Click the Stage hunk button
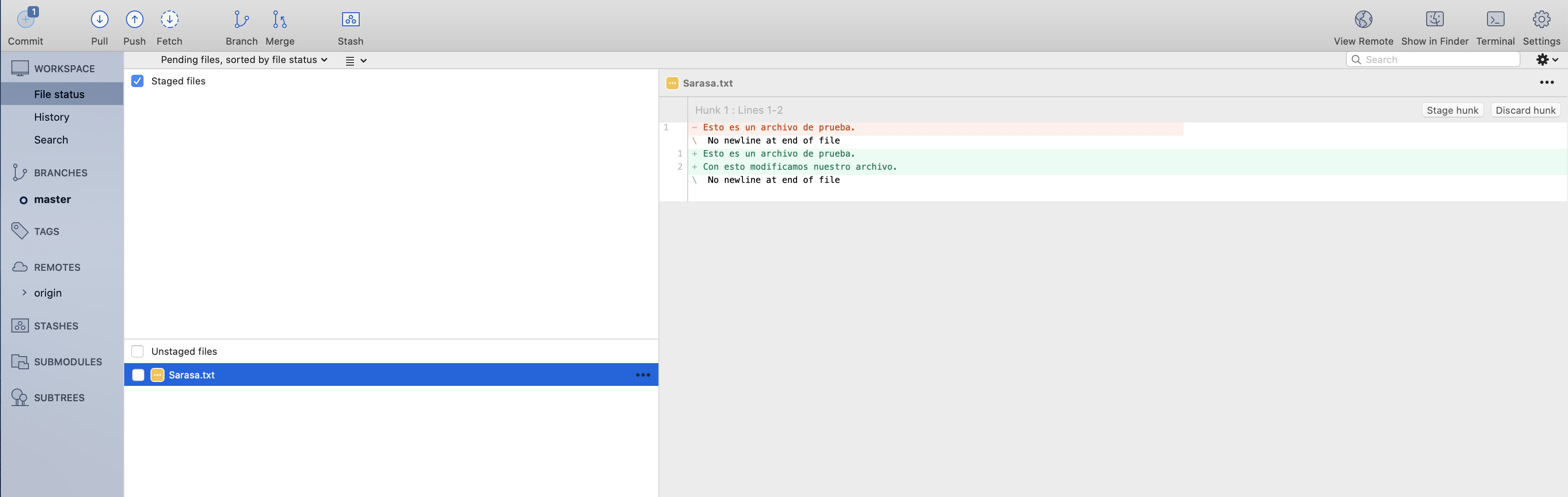 (x=1452, y=110)
